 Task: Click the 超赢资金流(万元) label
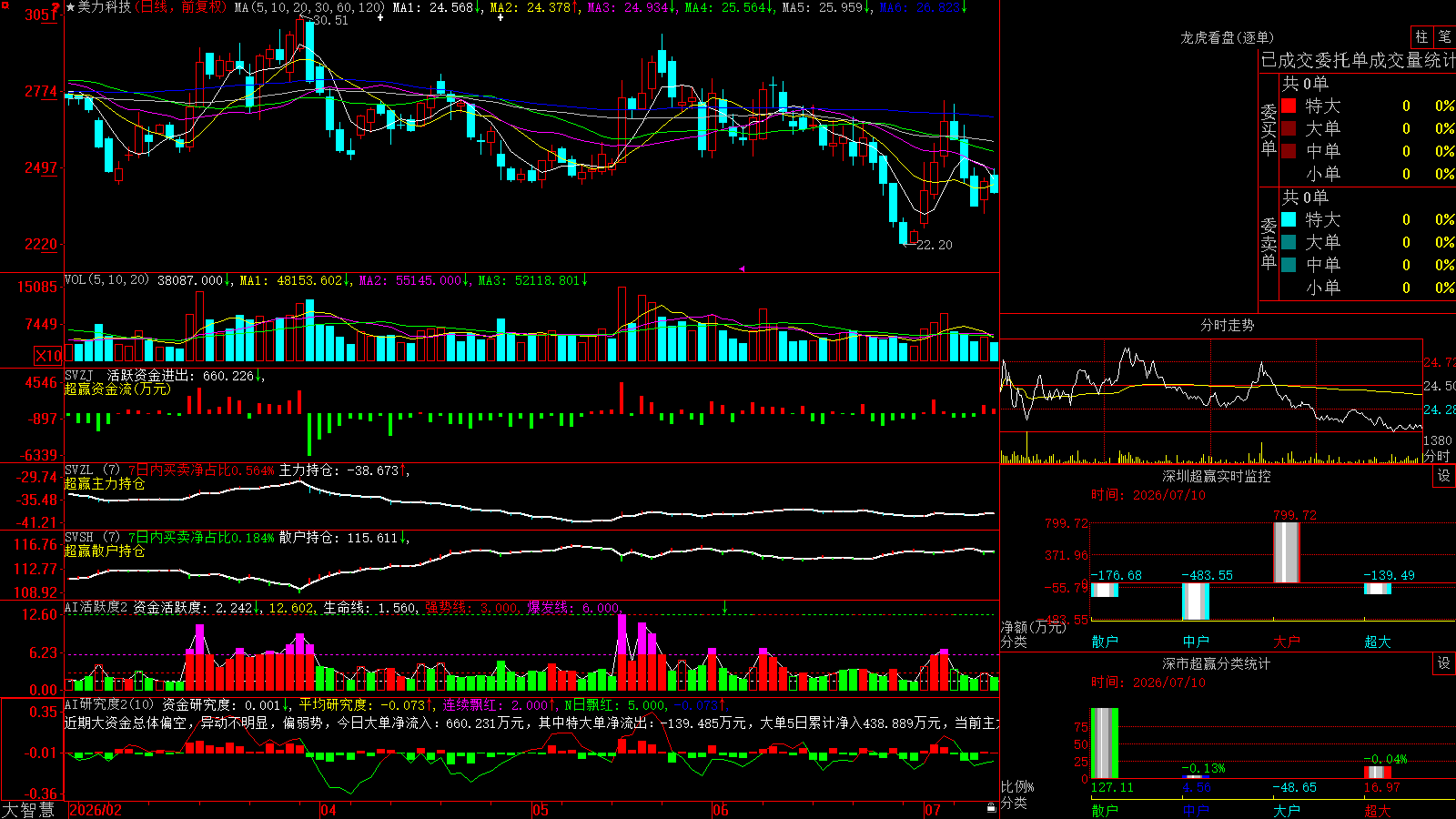coord(117,389)
